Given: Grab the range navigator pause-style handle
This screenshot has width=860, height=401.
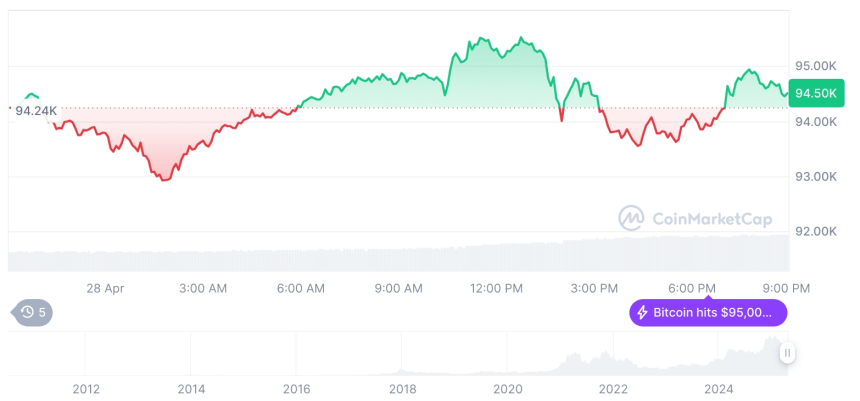Looking at the screenshot, I should pos(788,353).
